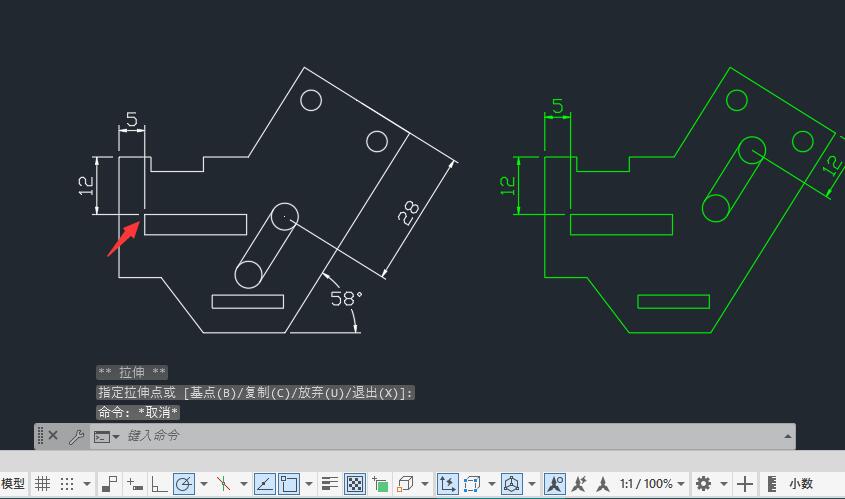Click the workspace switching gear
Screen dimensions: 845x499
(703, 484)
